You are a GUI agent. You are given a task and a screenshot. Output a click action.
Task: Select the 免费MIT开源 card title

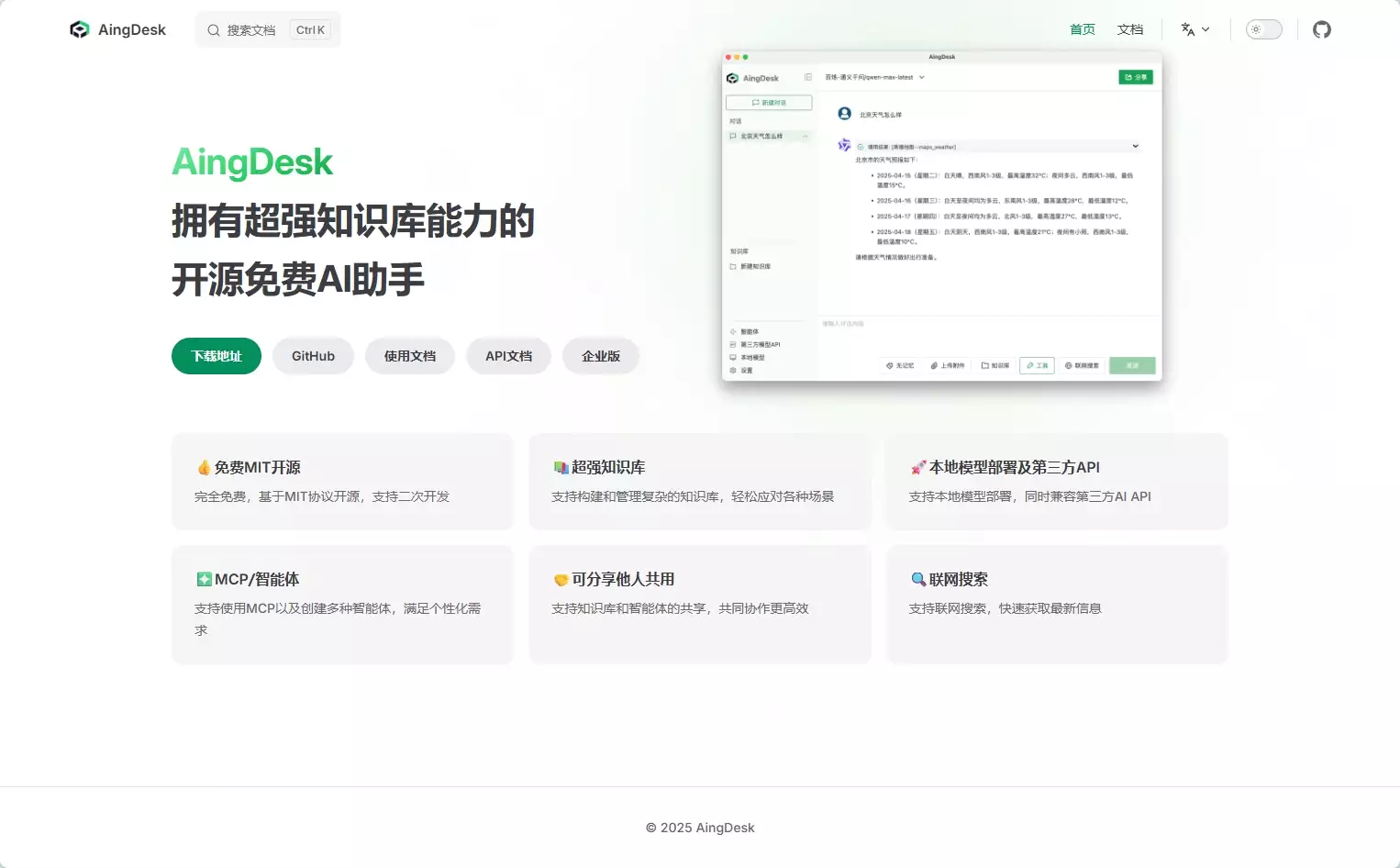pyautogui.click(x=258, y=468)
